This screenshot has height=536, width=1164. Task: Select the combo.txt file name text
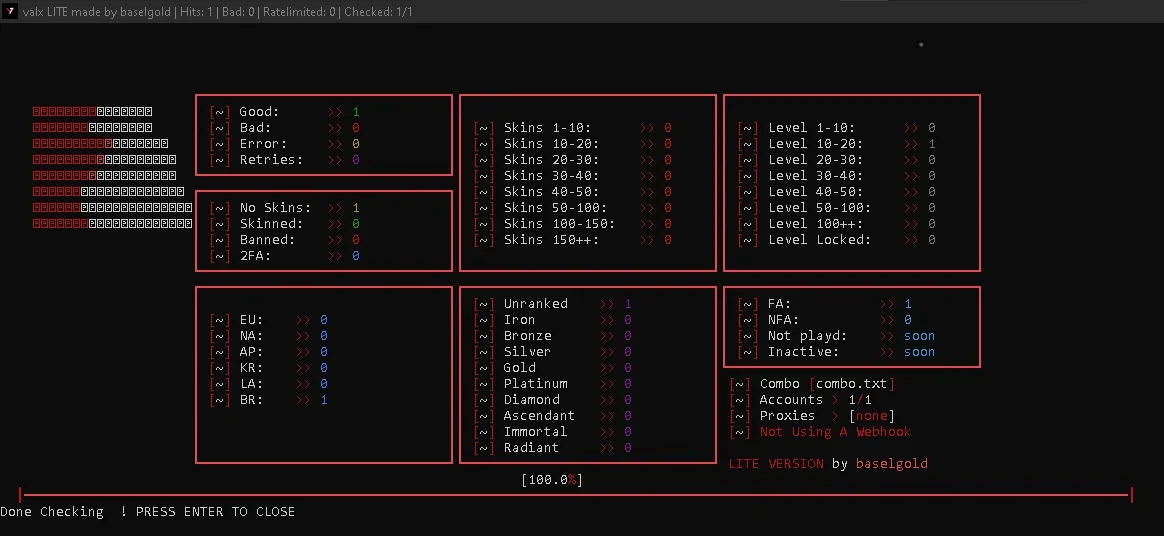coord(851,384)
